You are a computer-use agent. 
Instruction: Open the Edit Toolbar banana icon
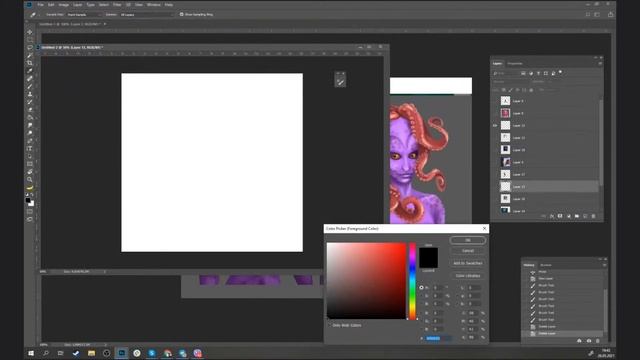point(30,188)
